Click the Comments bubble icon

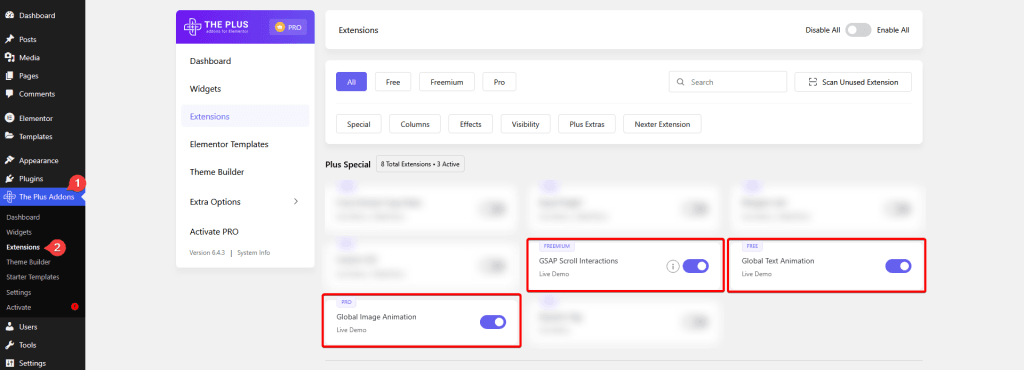click(9, 94)
